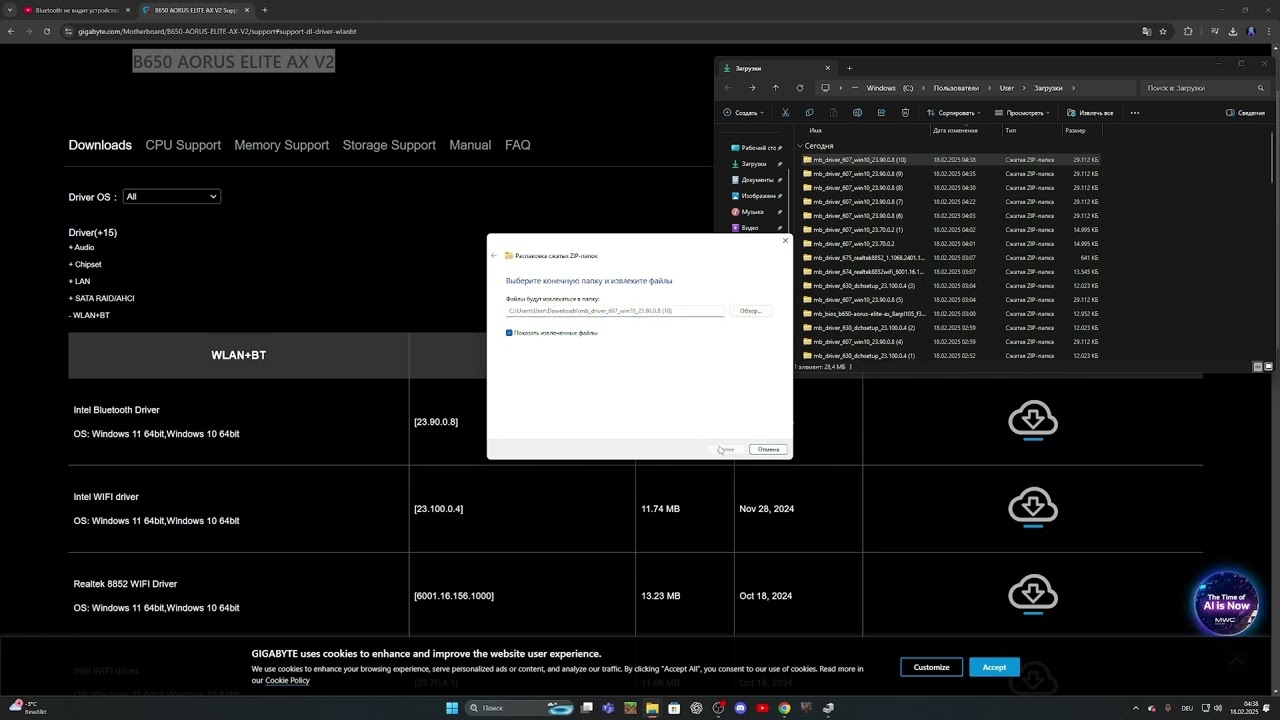Expand the SATA RAID/AHCI category
Viewport: 1280px width, 720px height.
tap(101, 298)
